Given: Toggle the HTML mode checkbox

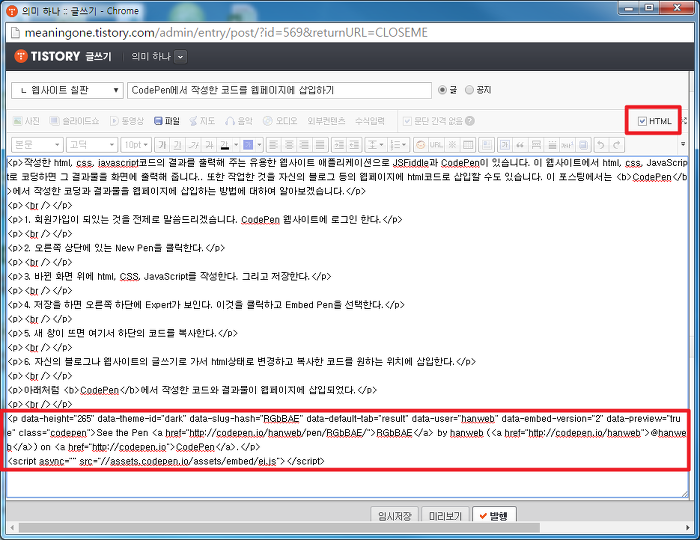Looking at the screenshot, I should pyautogui.click(x=642, y=121).
